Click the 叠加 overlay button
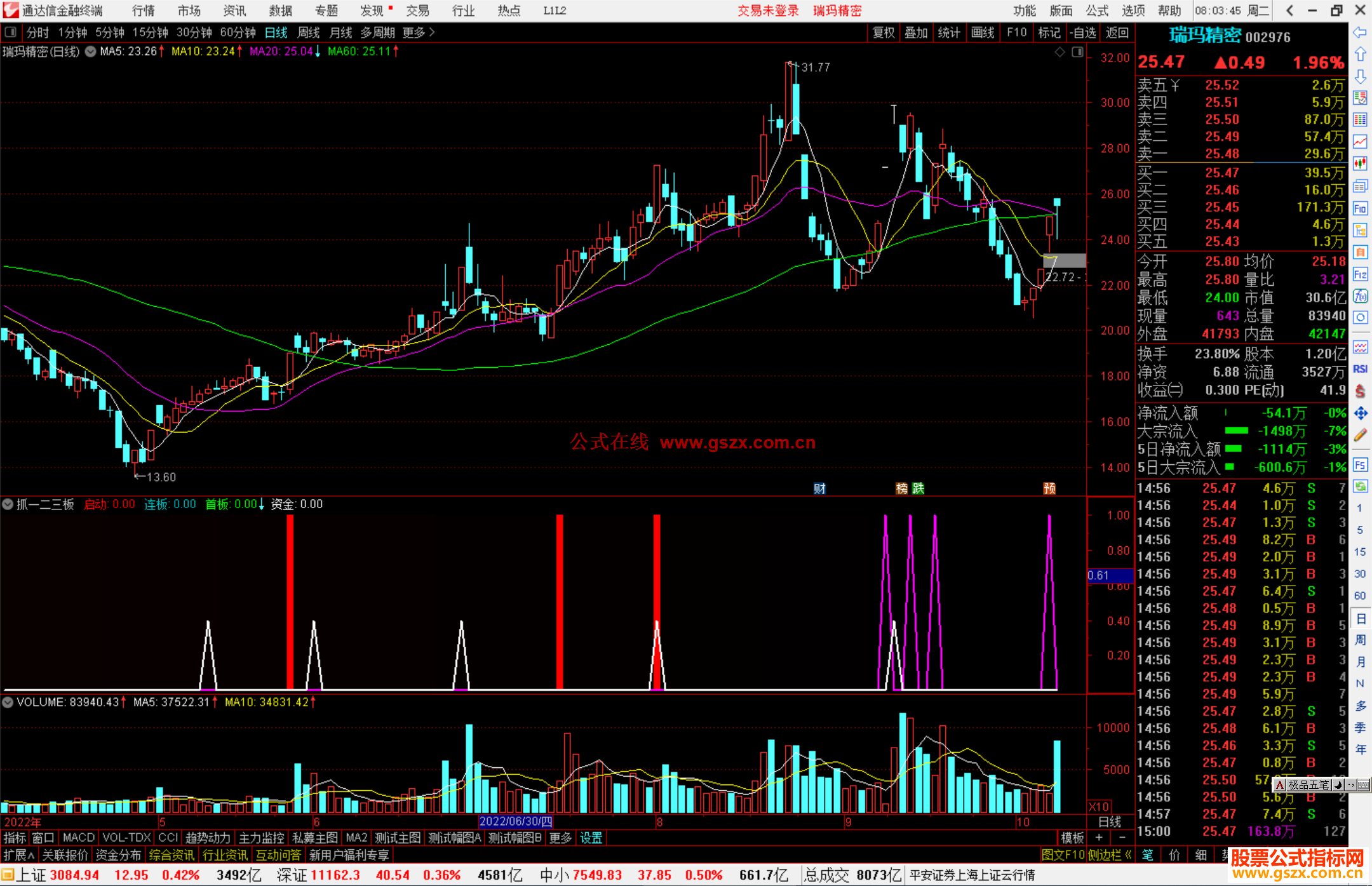Screen dimensions: 1372x886 916,32
